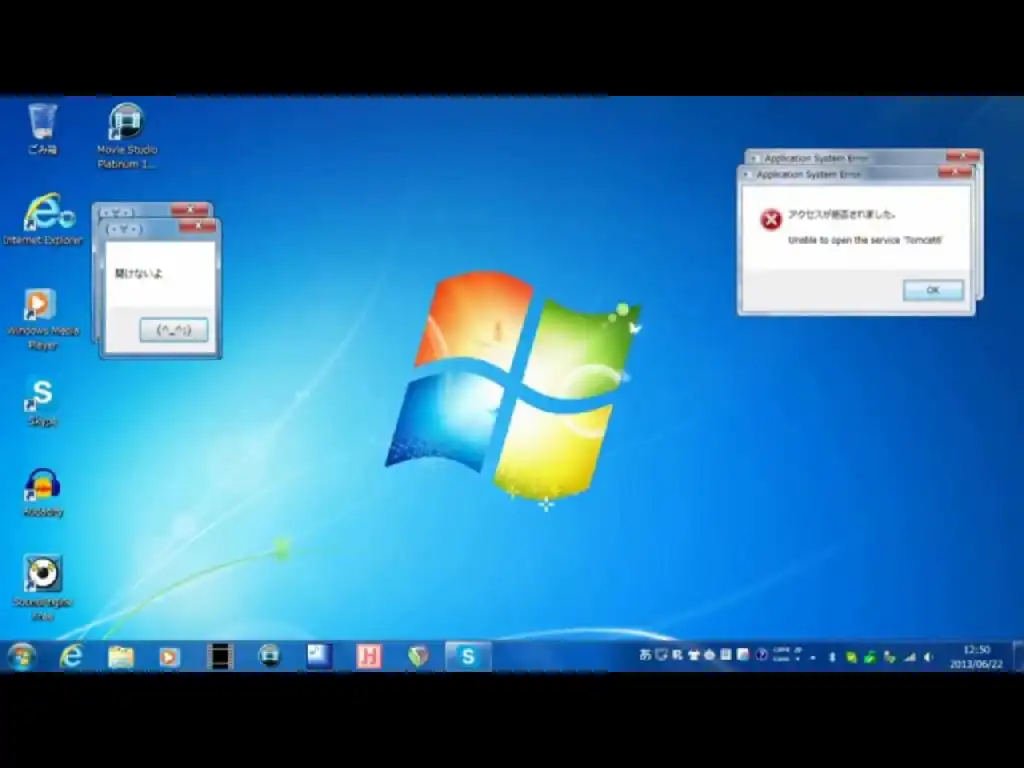Click the (^_^;) button in the small dialog
Viewport: 1024px width, 768px height.
[x=174, y=330]
